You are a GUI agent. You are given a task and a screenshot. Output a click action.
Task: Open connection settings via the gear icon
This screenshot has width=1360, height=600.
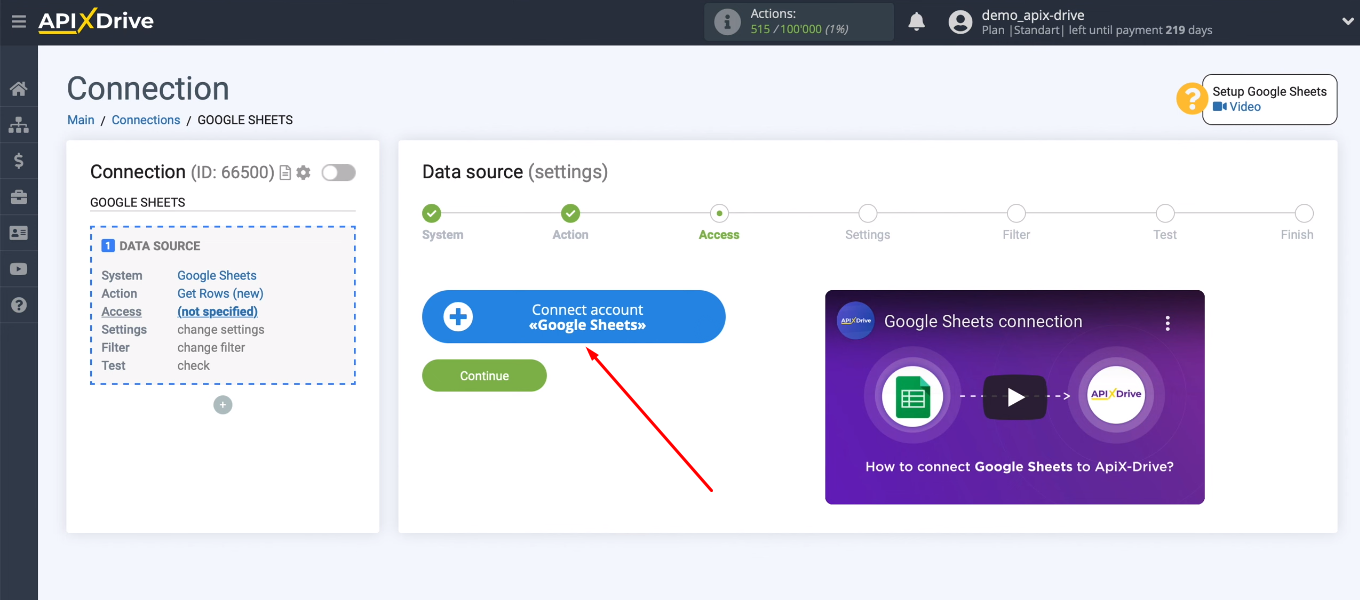(302, 172)
